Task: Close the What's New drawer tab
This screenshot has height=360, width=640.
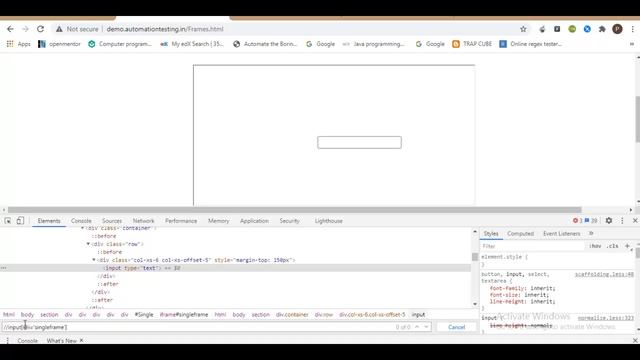Action: (x=81, y=340)
